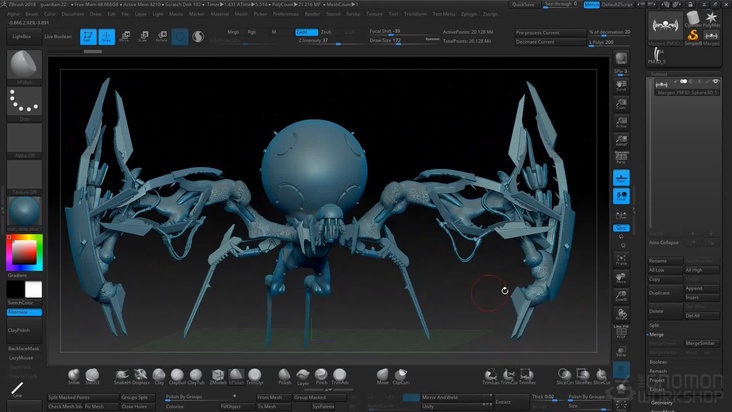Activate the Edit mode button
The width and height of the screenshot is (732, 412).
click(88, 36)
